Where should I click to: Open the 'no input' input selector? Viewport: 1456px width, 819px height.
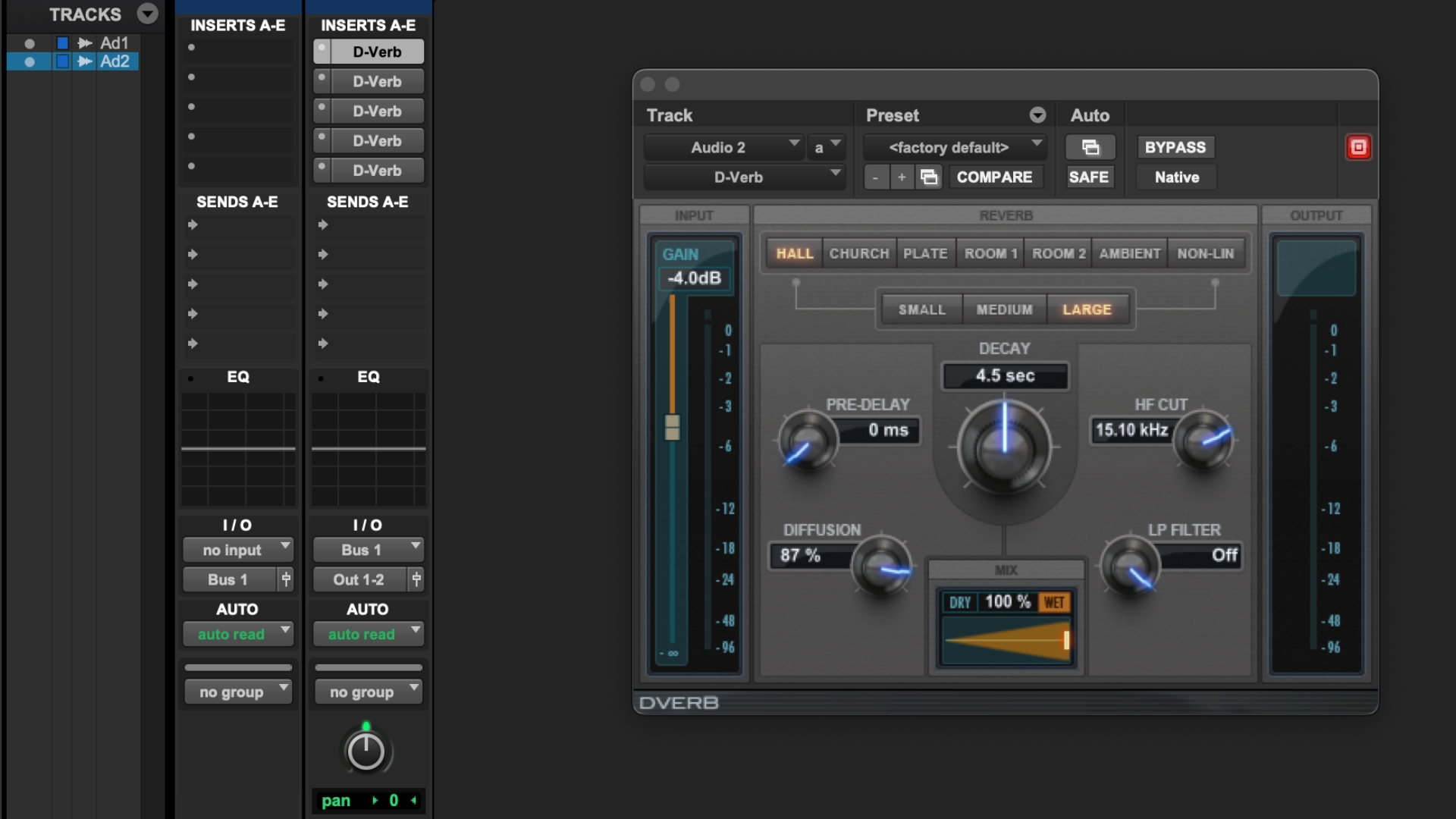(x=238, y=550)
